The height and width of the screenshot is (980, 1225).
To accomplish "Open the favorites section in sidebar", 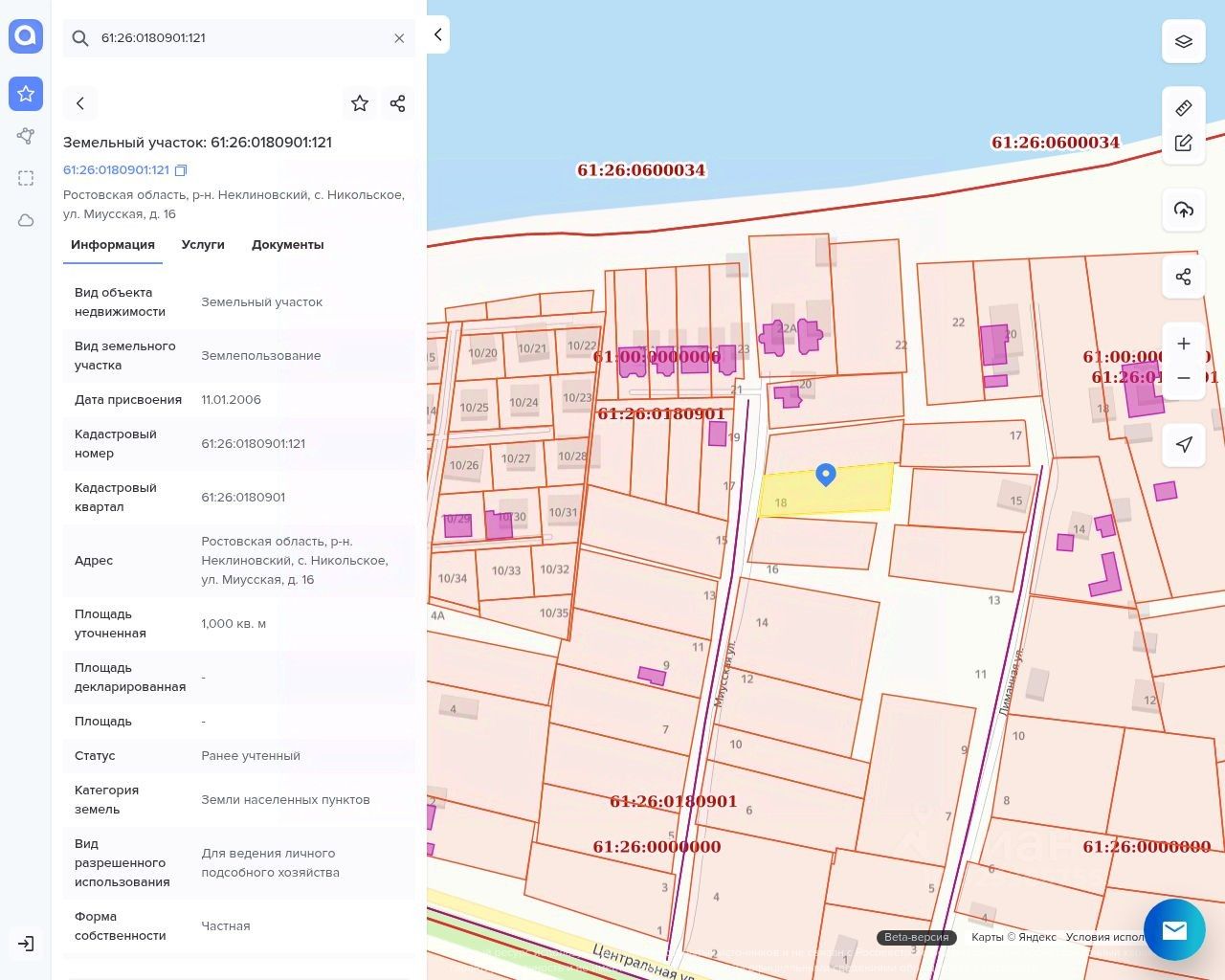I will point(26,94).
